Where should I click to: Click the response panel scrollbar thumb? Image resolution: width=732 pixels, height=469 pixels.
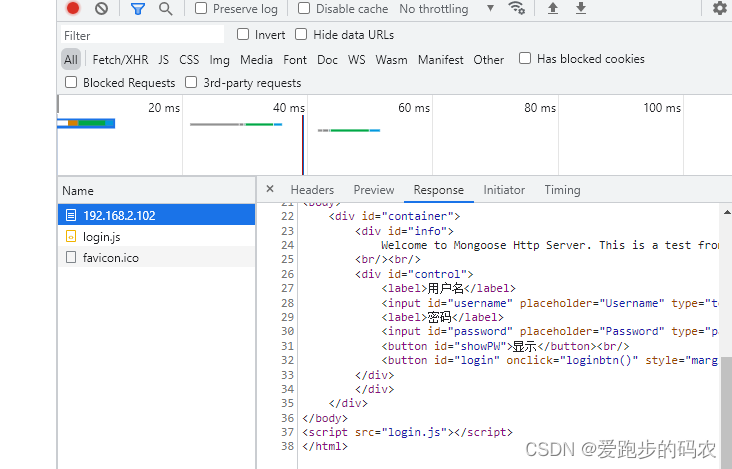tap(726, 413)
